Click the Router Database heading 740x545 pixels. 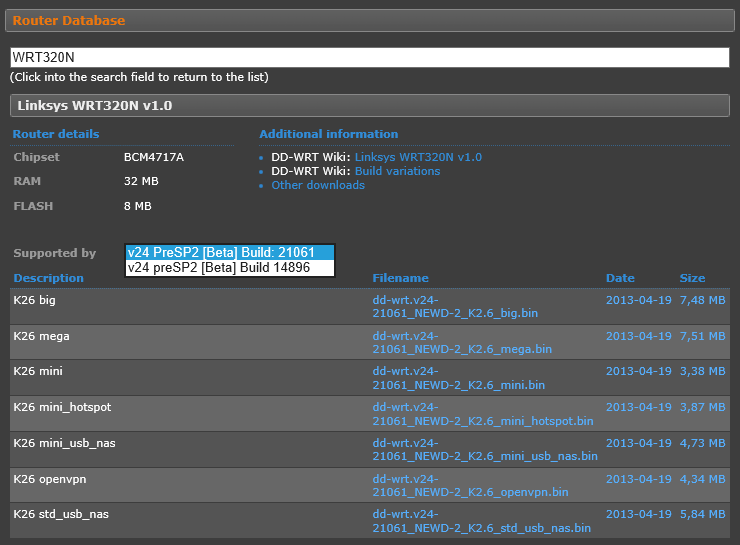coord(69,21)
